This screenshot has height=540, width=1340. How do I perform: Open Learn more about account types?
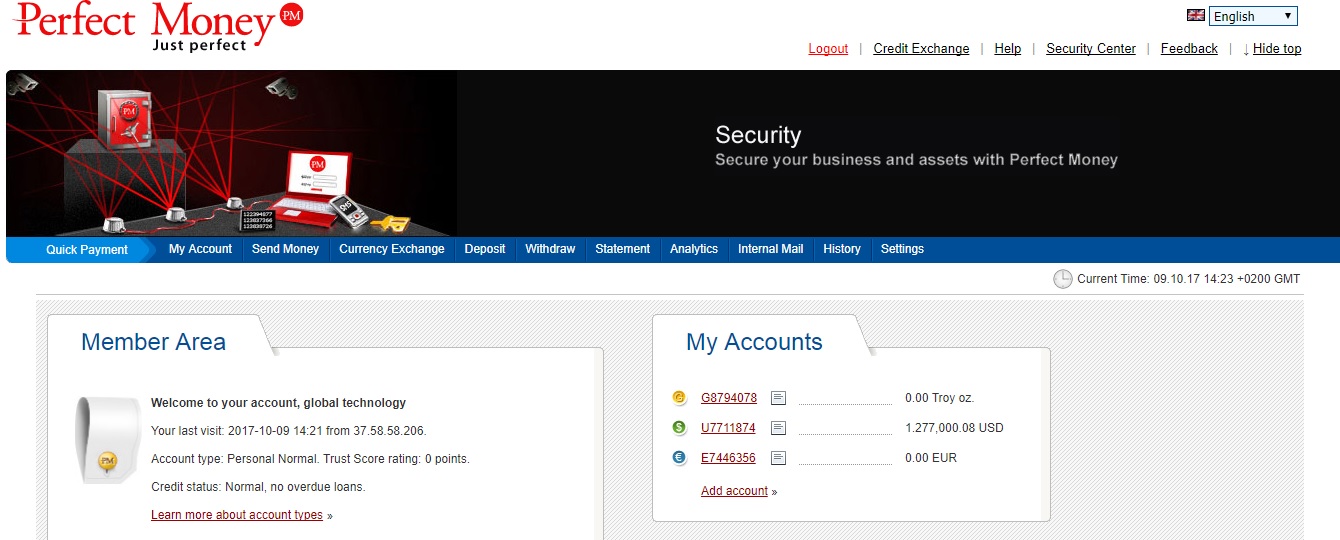point(237,515)
